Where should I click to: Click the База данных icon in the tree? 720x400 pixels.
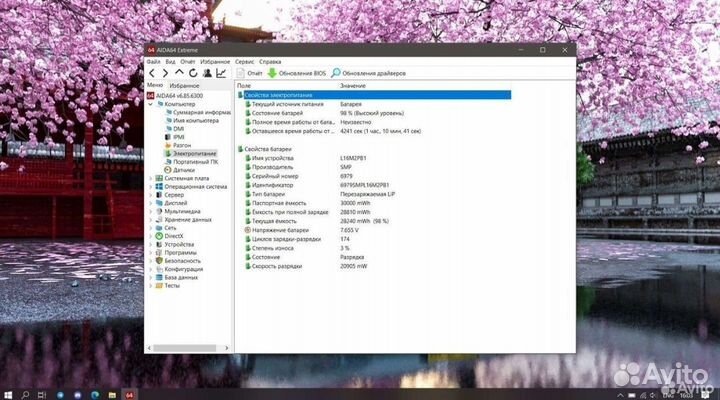coord(159,277)
